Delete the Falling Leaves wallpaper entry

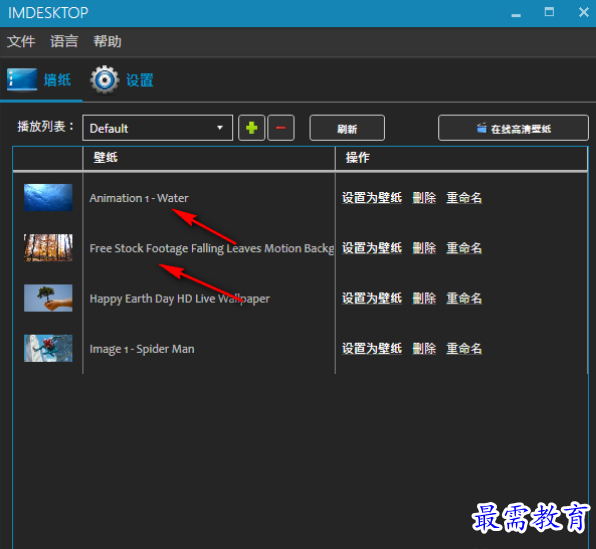pyautogui.click(x=424, y=248)
